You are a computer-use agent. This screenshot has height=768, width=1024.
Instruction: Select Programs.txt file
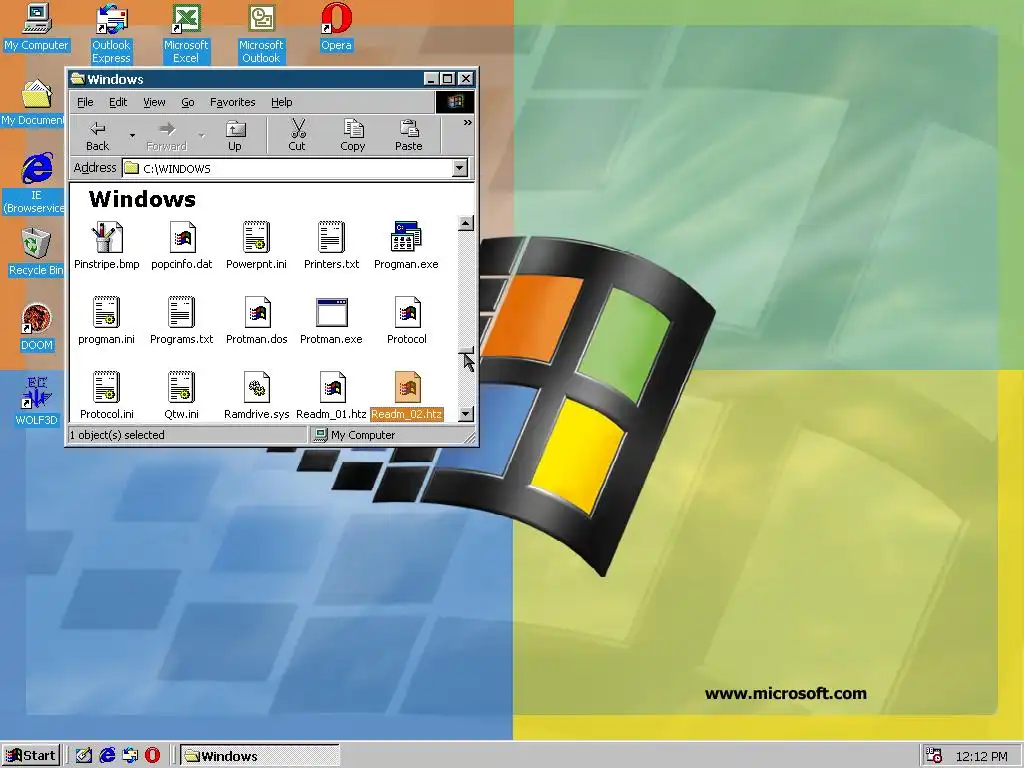pyautogui.click(x=182, y=321)
